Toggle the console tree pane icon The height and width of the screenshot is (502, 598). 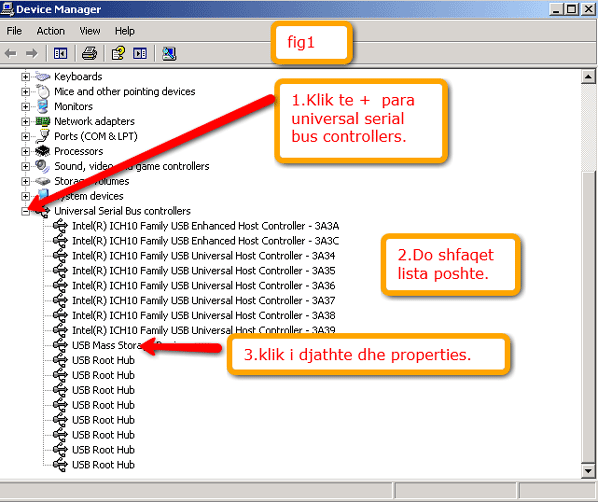pos(60,53)
